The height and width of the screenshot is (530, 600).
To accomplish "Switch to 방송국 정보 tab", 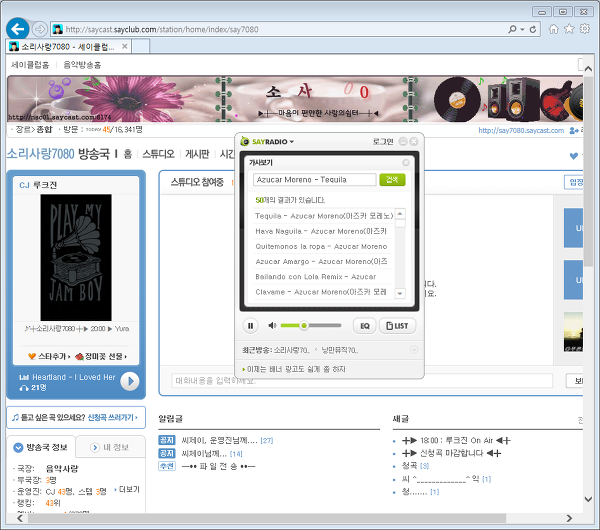I will point(41,447).
